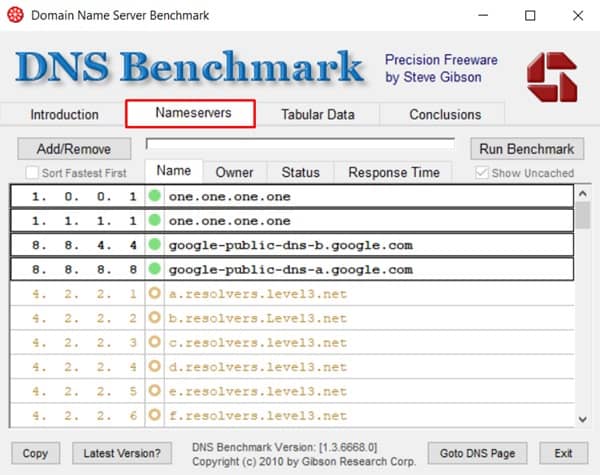Screen dimensions: 600x475
Task: Click the Copy button
Action: coord(35,453)
